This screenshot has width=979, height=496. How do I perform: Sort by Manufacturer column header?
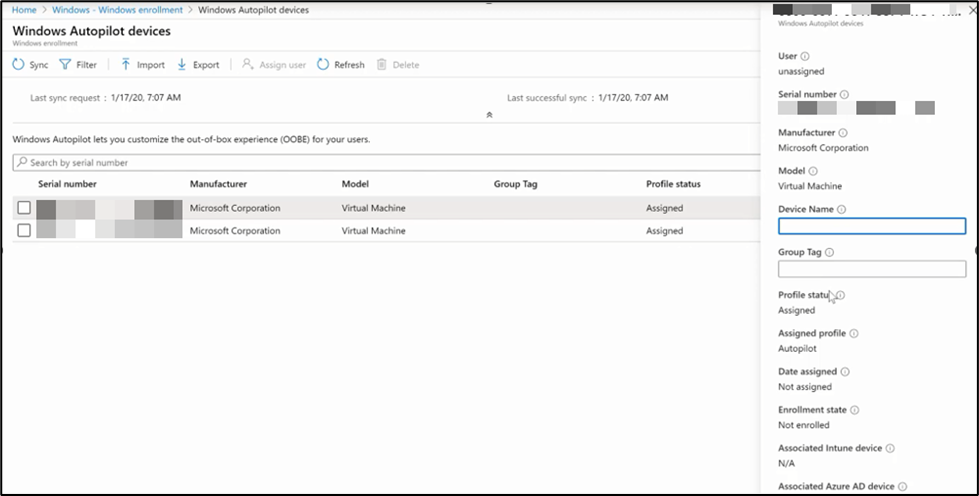click(219, 184)
